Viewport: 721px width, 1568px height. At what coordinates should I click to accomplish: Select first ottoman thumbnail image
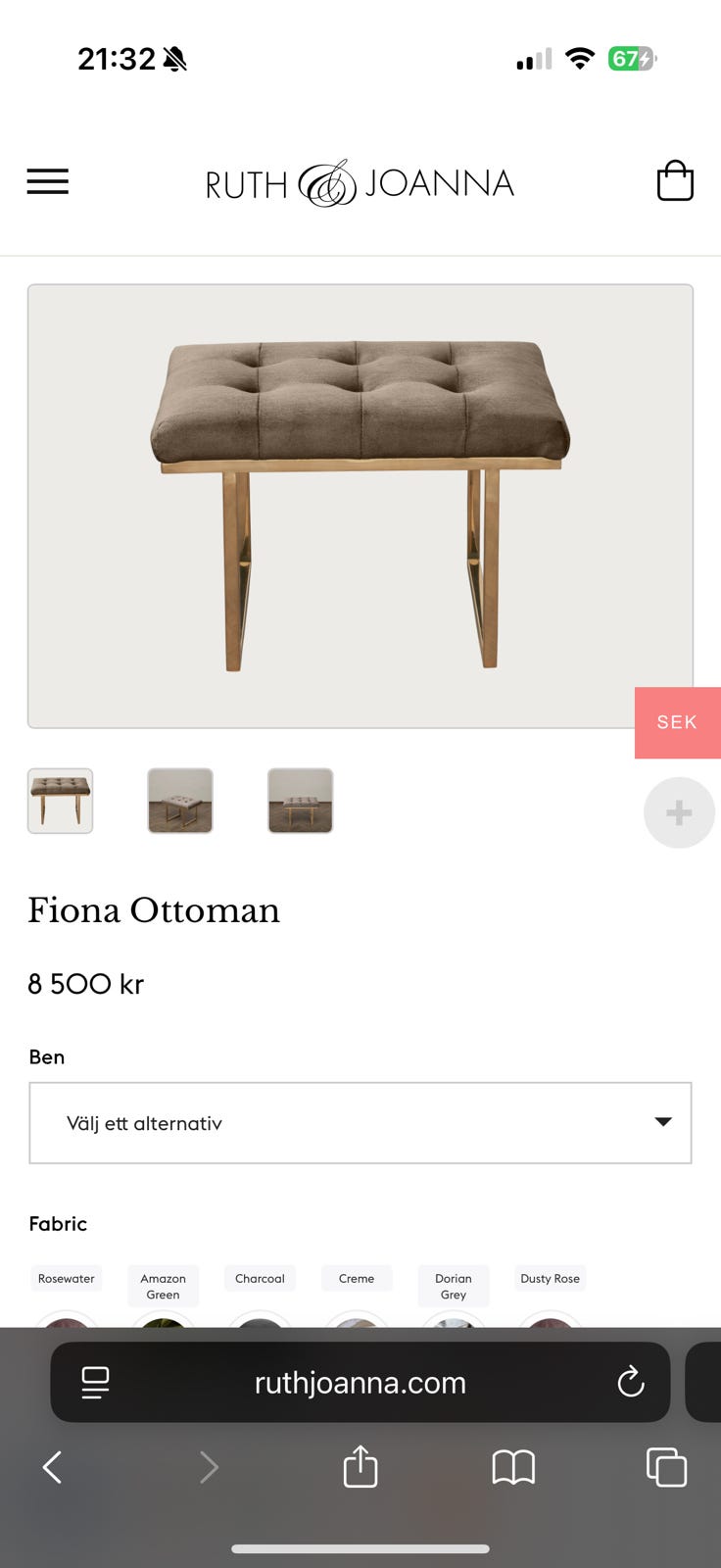tap(61, 801)
